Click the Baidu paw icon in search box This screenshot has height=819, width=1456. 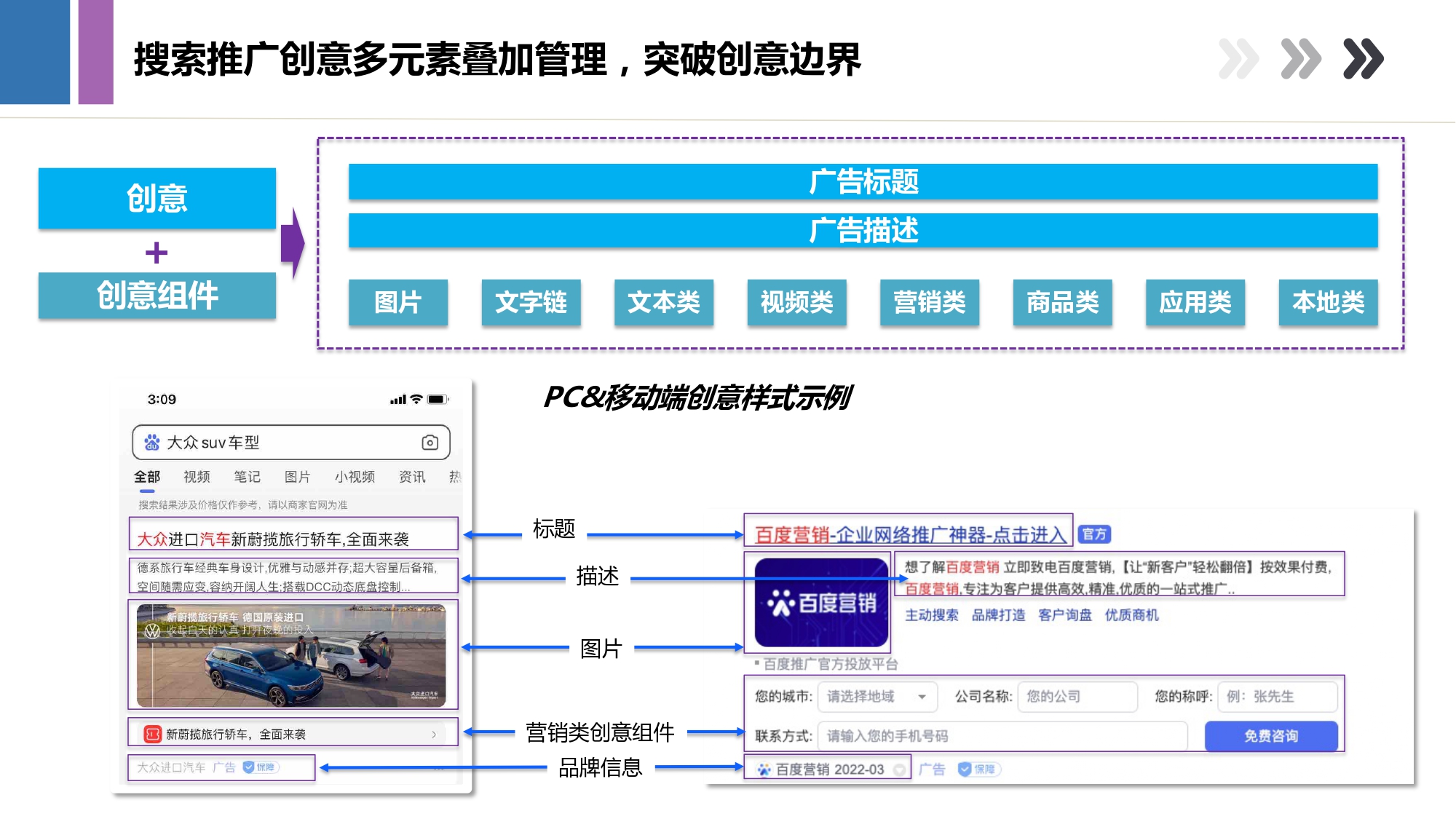point(151,443)
